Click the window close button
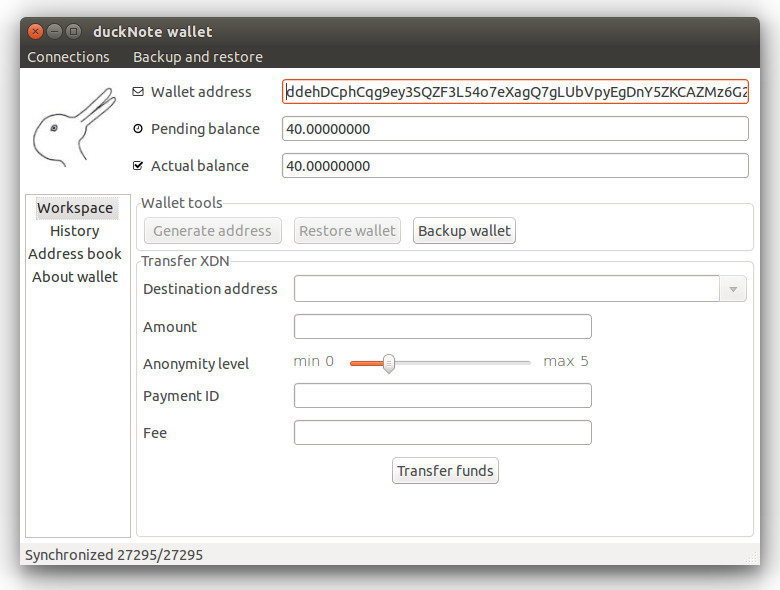 (x=35, y=31)
